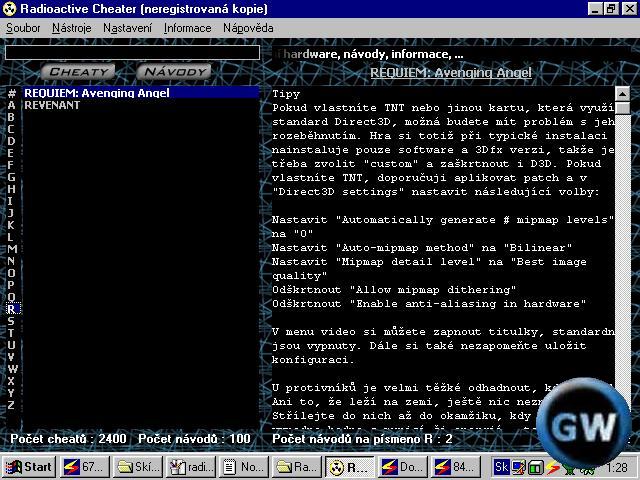The height and width of the screenshot is (480, 640).
Task: Select letter E in the index
Action: click(x=11, y=153)
